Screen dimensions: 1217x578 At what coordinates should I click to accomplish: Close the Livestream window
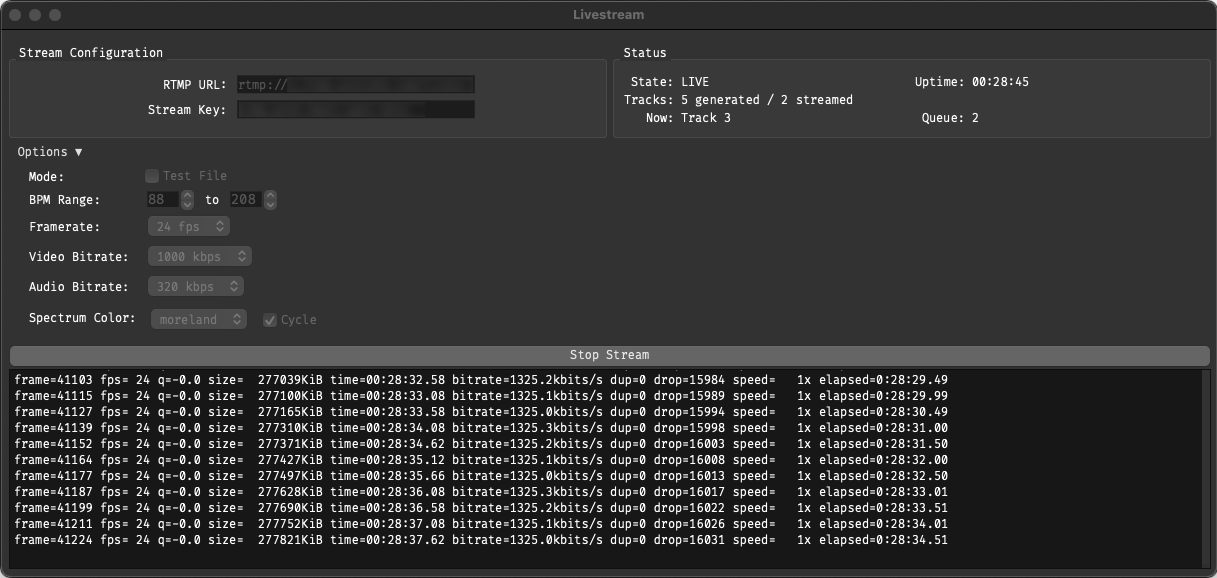16,15
